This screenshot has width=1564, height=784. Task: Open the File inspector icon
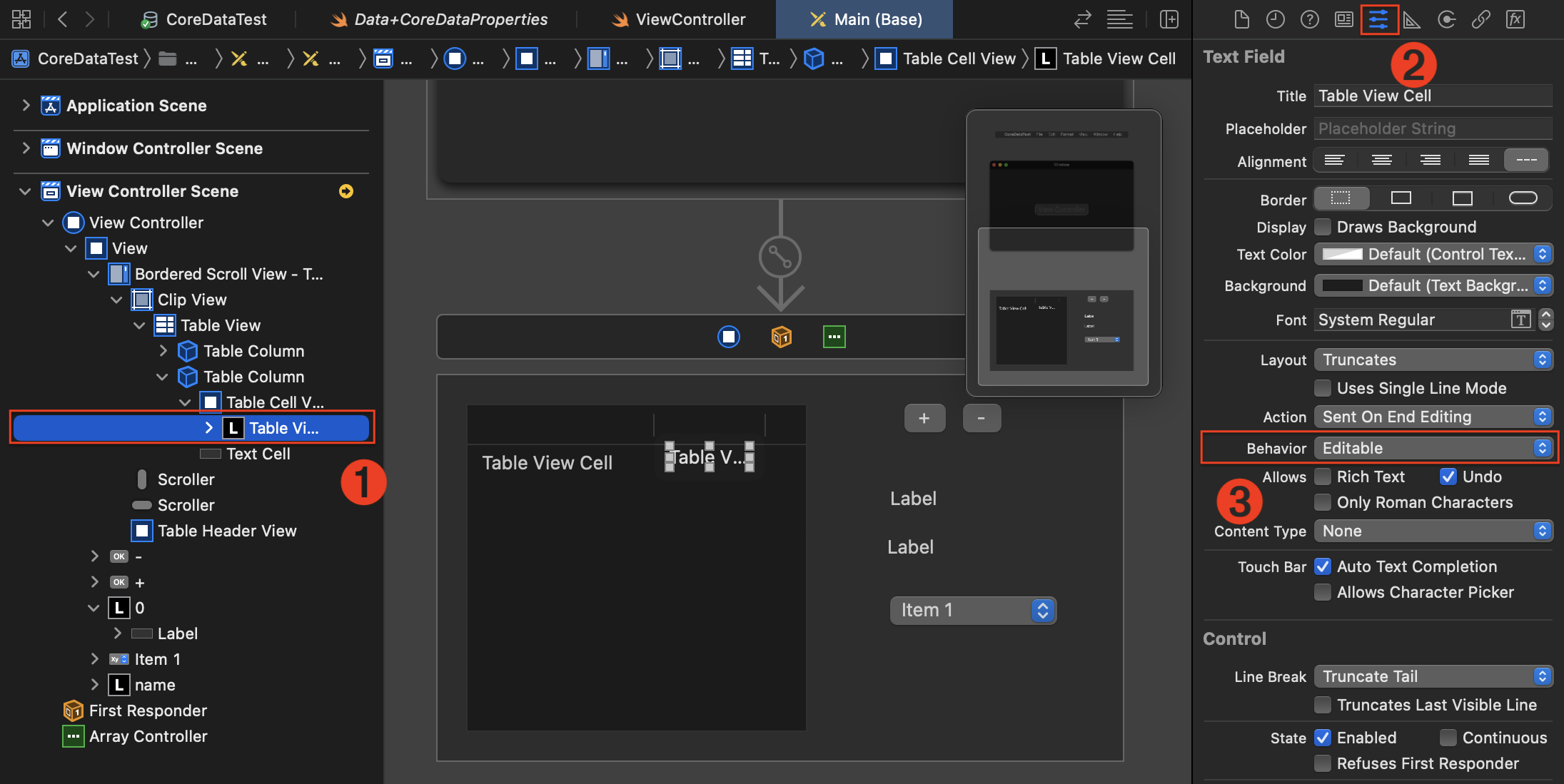[x=1241, y=19]
